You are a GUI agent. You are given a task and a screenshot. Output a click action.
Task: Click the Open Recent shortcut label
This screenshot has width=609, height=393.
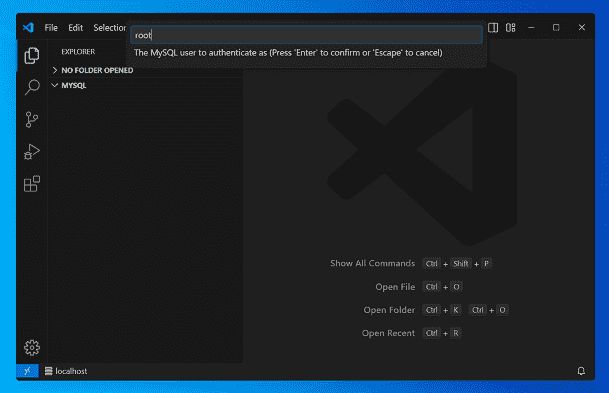(x=388, y=333)
